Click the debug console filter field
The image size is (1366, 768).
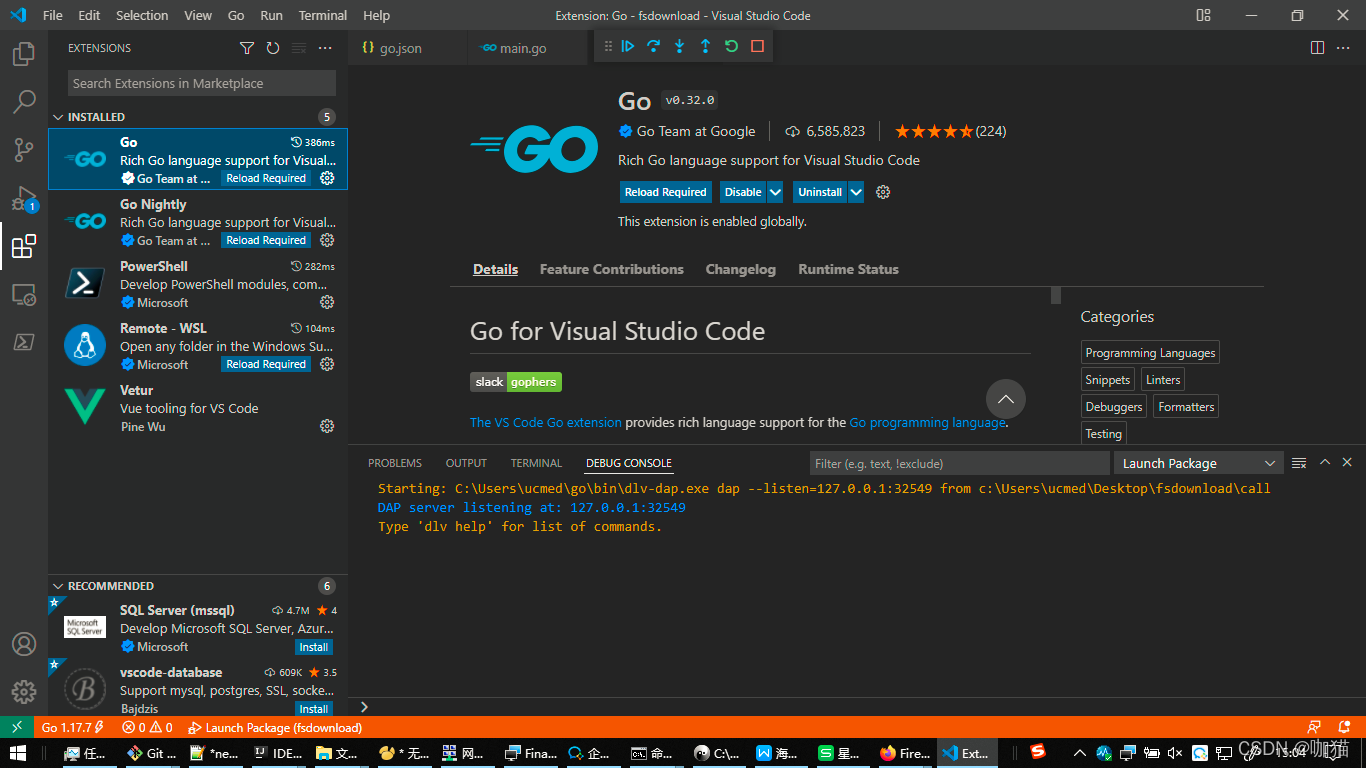[959, 463]
